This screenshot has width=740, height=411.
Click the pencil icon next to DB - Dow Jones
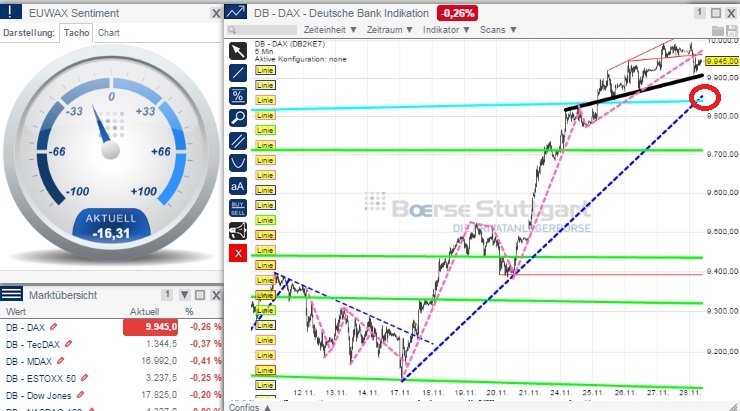(x=80, y=394)
